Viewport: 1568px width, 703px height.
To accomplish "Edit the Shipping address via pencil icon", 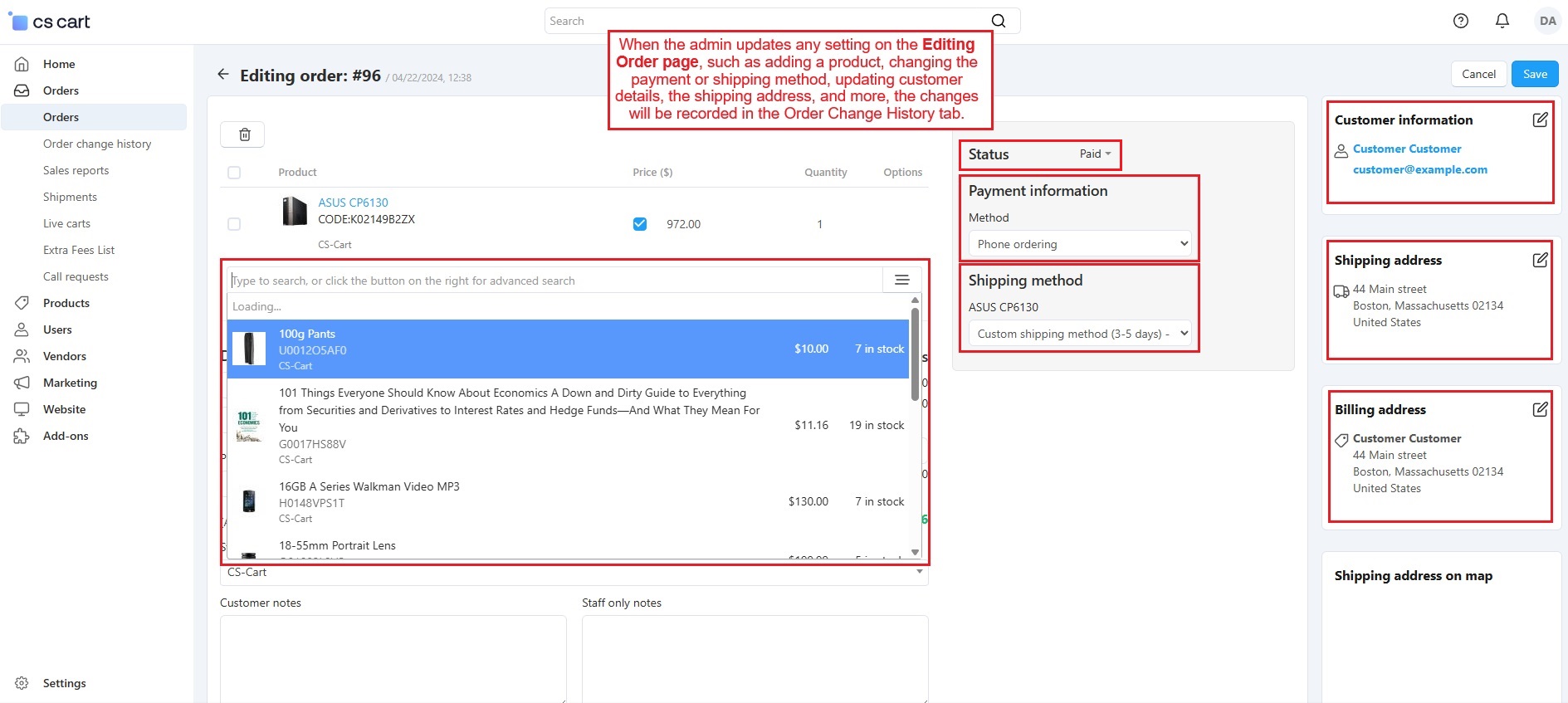I will click(1539, 260).
